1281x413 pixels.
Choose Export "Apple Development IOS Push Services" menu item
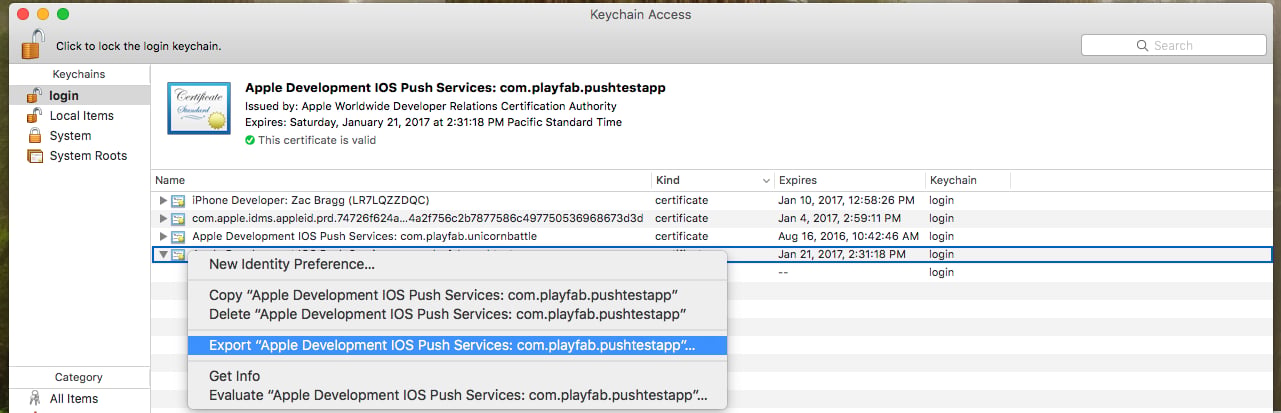point(457,345)
